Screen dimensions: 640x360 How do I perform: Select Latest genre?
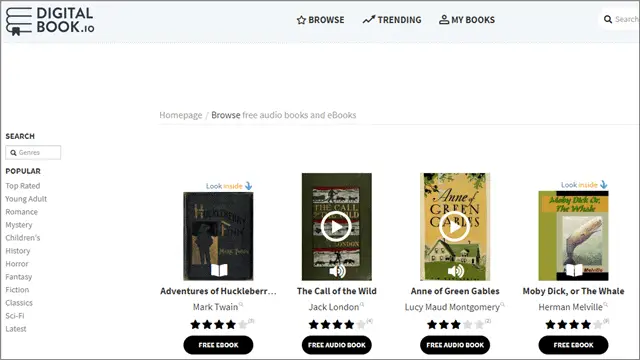click(16, 329)
